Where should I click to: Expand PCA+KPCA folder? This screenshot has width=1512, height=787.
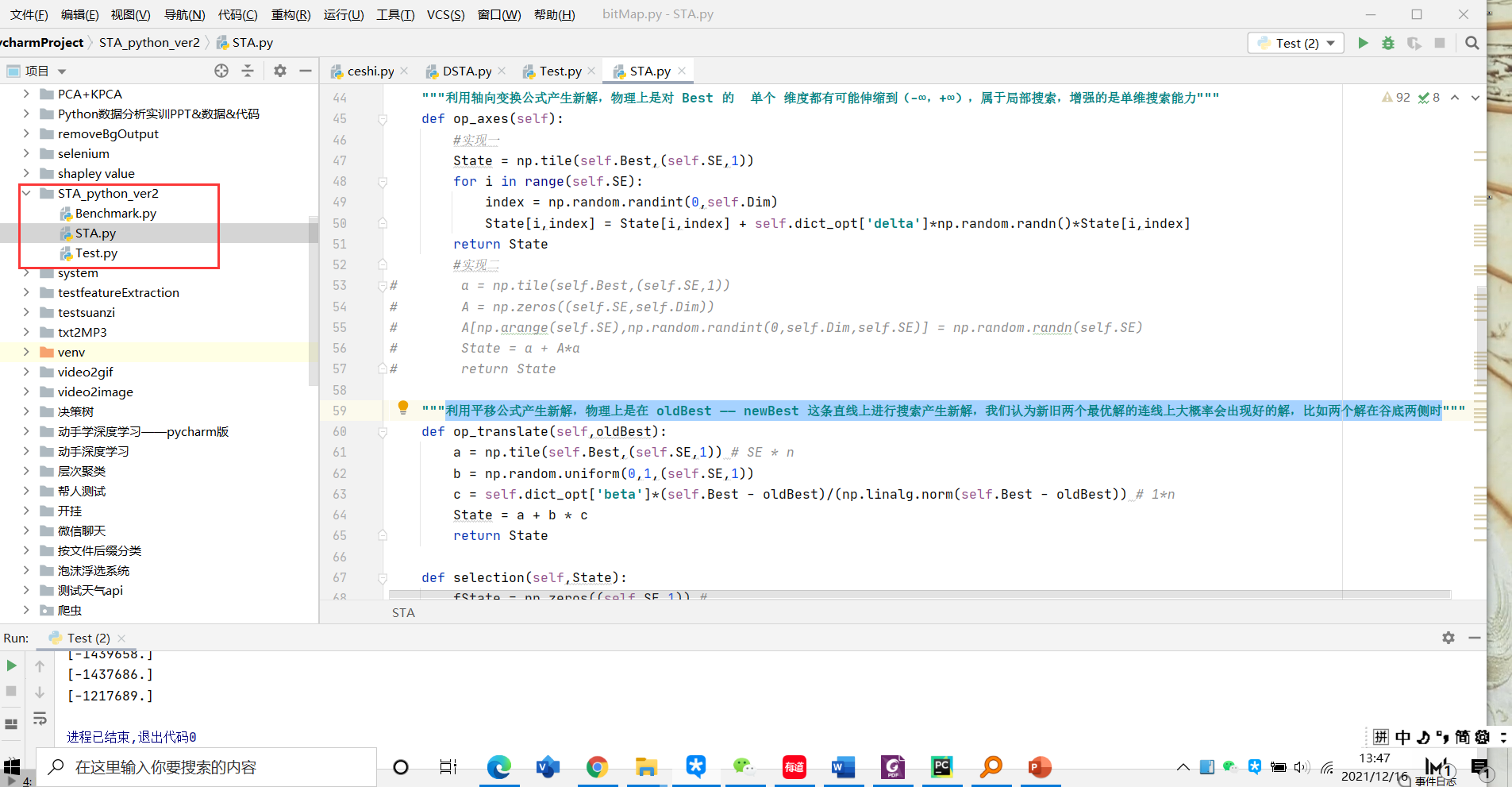26,94
